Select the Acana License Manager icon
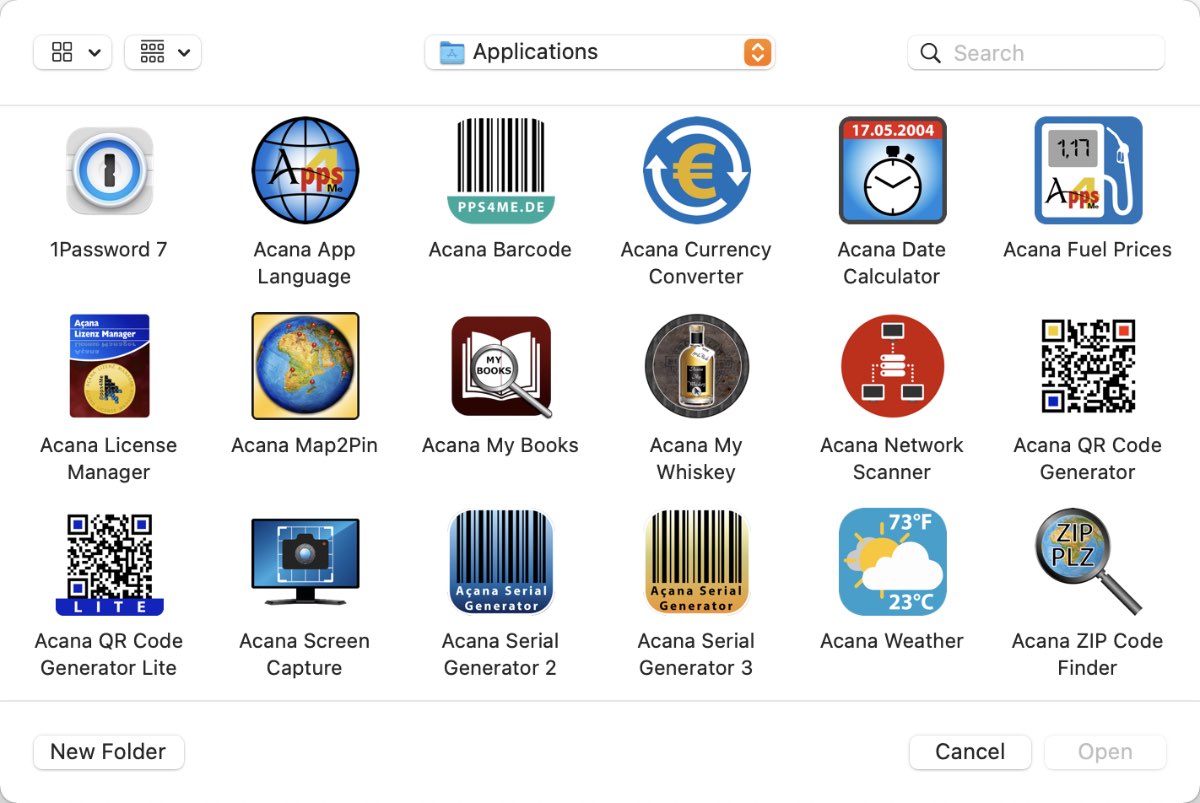 (x=109, y=366)
